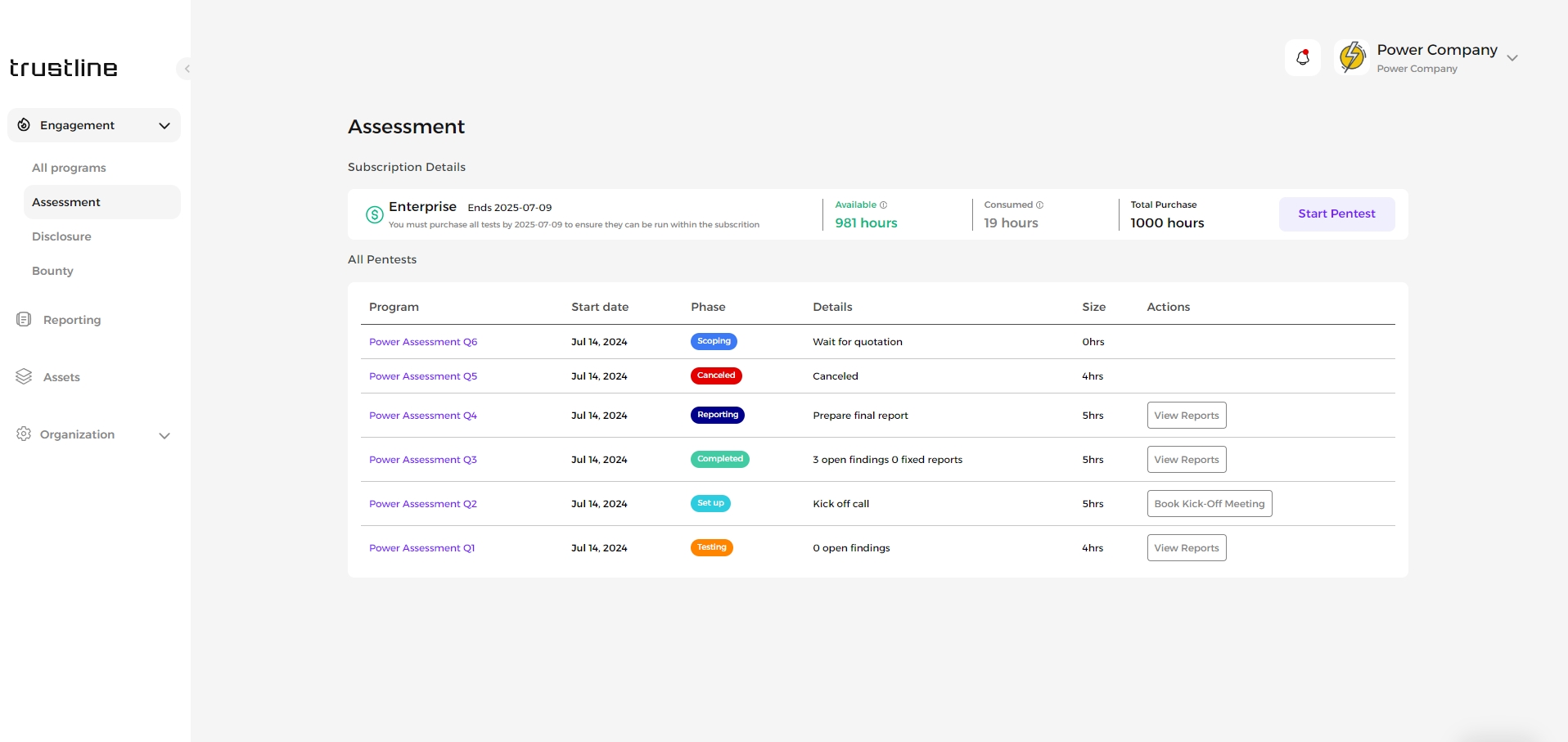Collapse sidebar using the arrow button
Image resolution: width=1568 pixels, height=742 pixels.
(187, 69)
